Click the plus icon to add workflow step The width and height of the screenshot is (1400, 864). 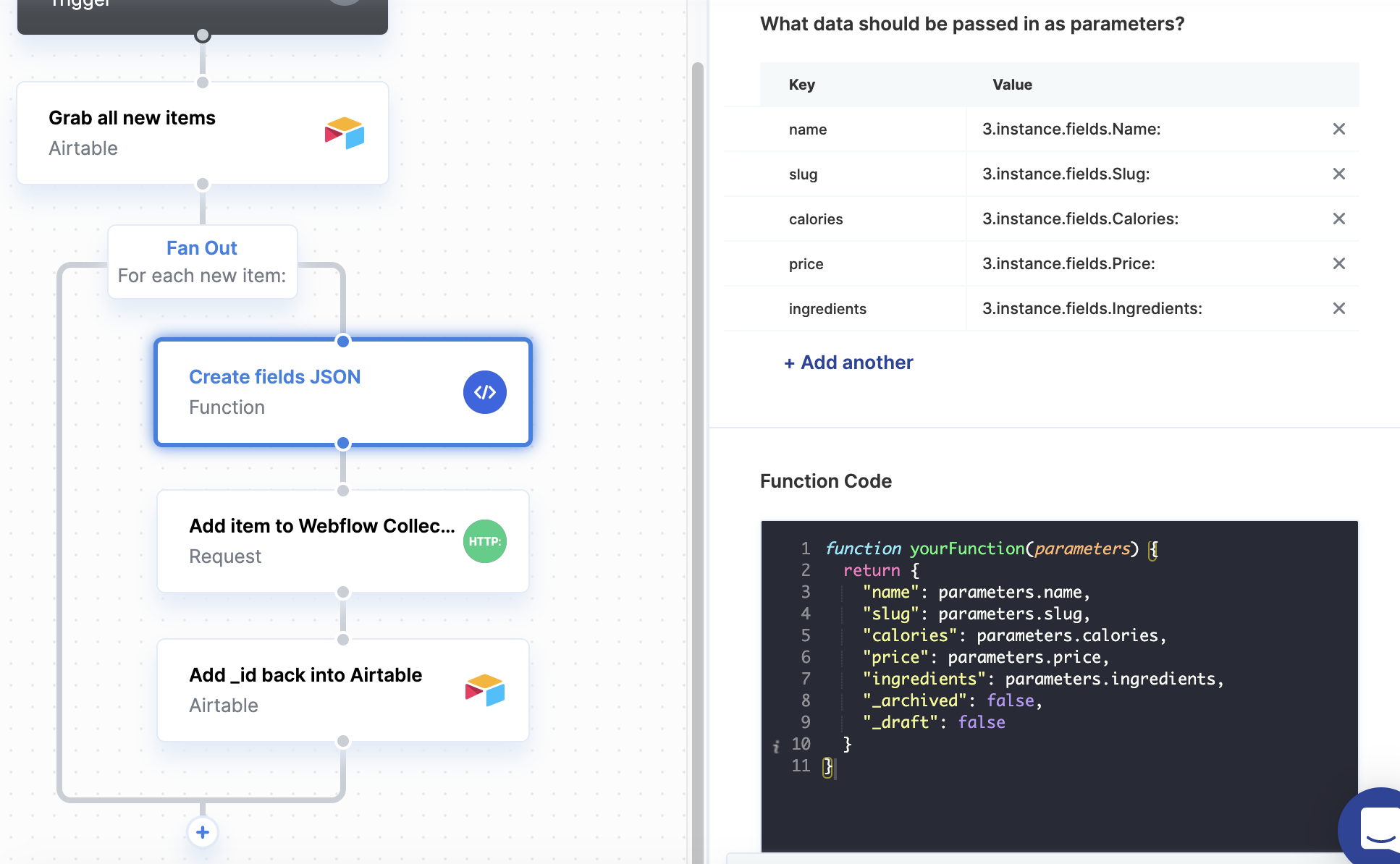coord(203,832)
